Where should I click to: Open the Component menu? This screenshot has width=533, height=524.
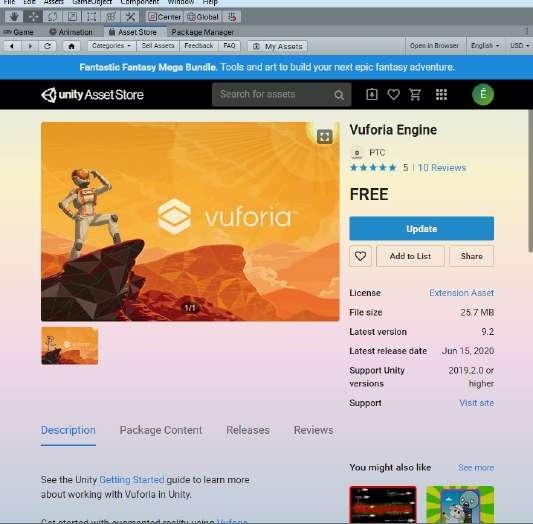coord(139,3)
